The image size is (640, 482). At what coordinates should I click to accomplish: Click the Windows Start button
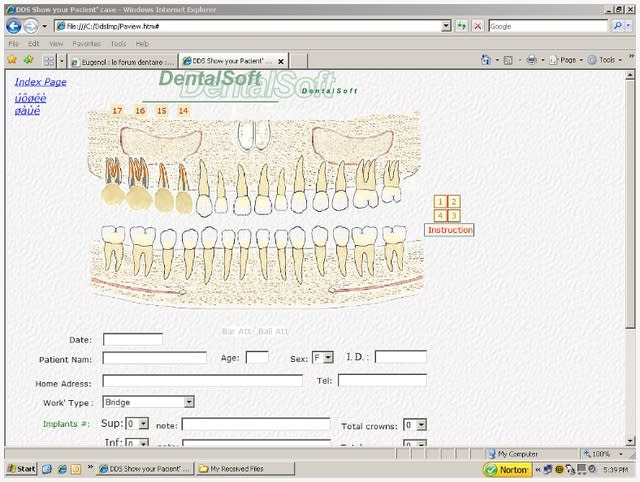(20, 468)
